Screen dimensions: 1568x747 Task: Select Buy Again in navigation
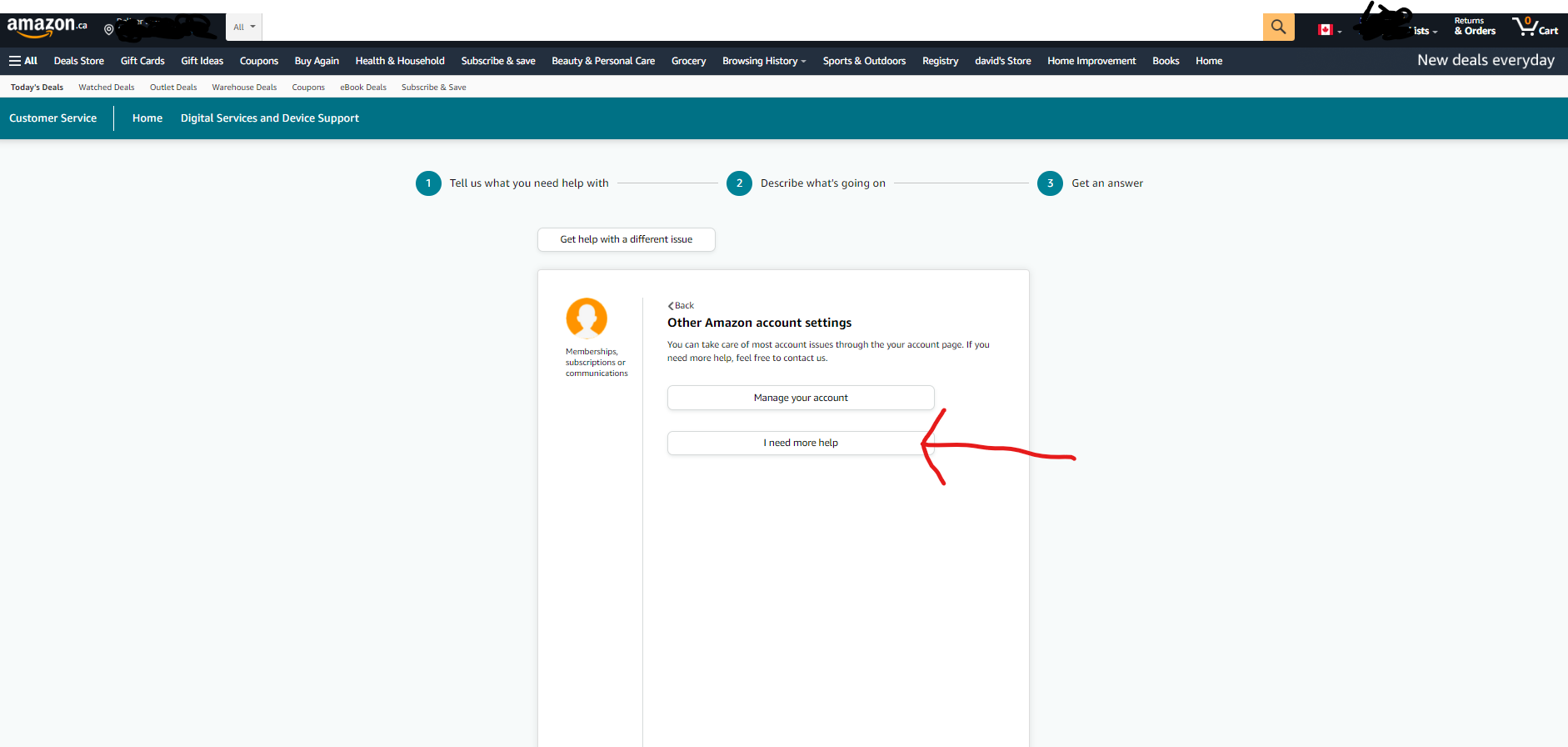(317, 61)
